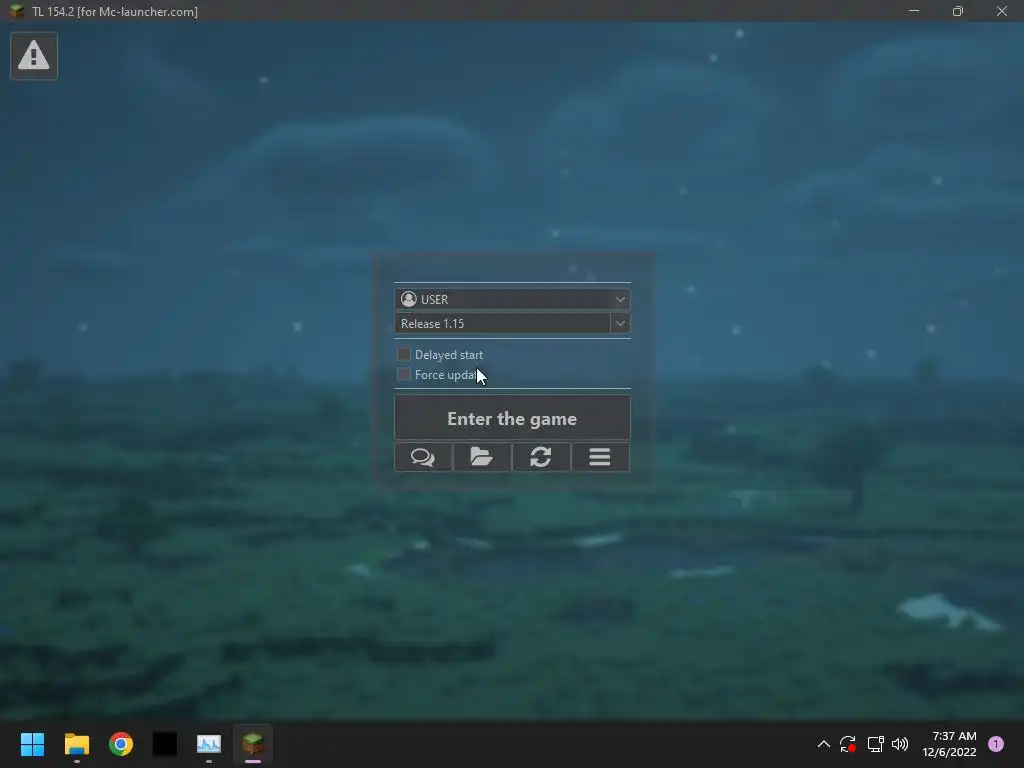Image resolution: width=1024 pixels, height=768 pixels.
Task: Click the sync update tray icon
Action: point(848,744)
